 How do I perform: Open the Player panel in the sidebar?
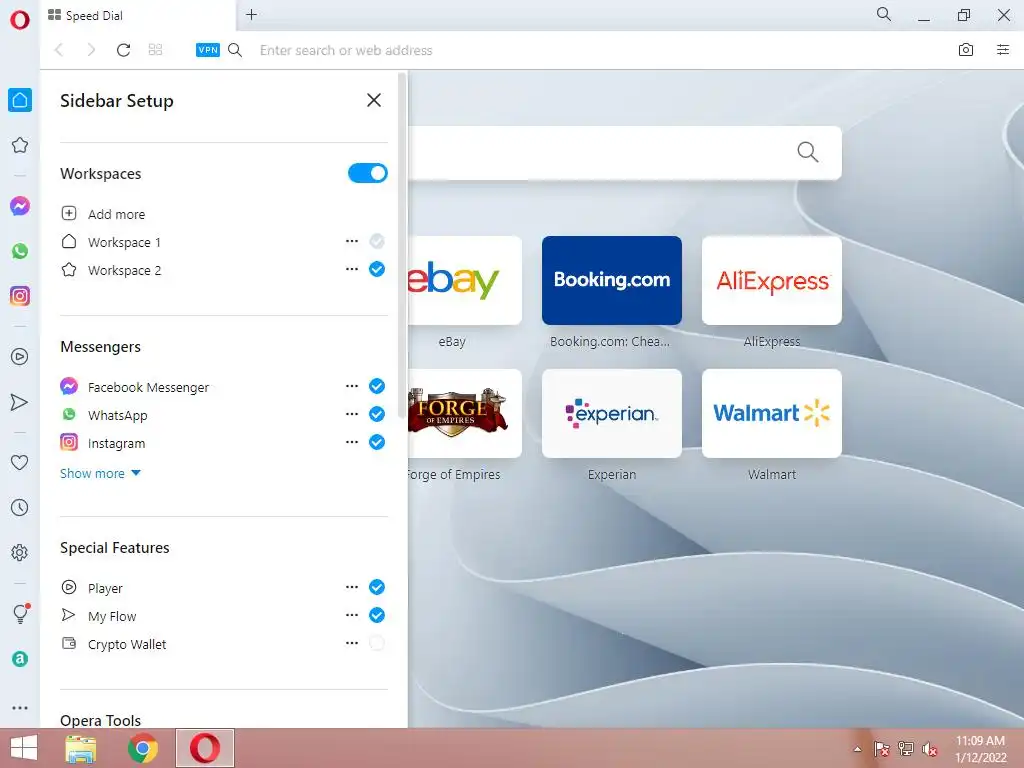coord(20,357)
